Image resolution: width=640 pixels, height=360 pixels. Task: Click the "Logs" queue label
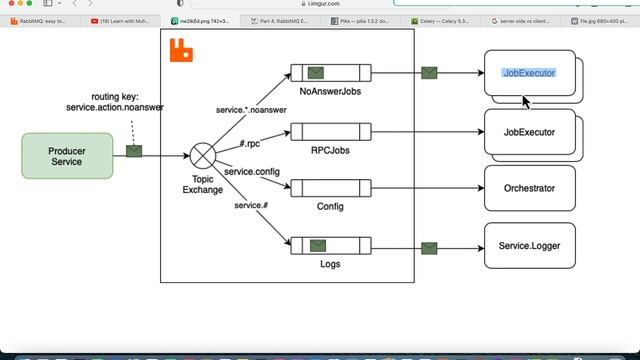coord(330,264)
